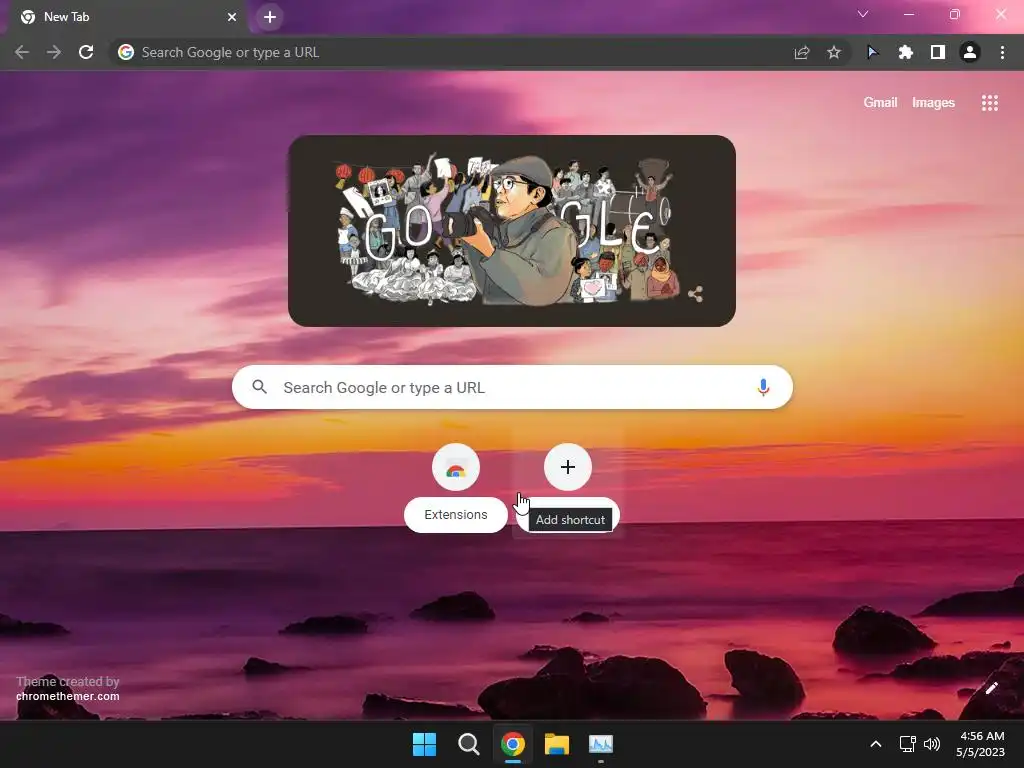This screenshot has width=1024, height=768.
Task: Share the Google Doodle
Action: point(696,295)
